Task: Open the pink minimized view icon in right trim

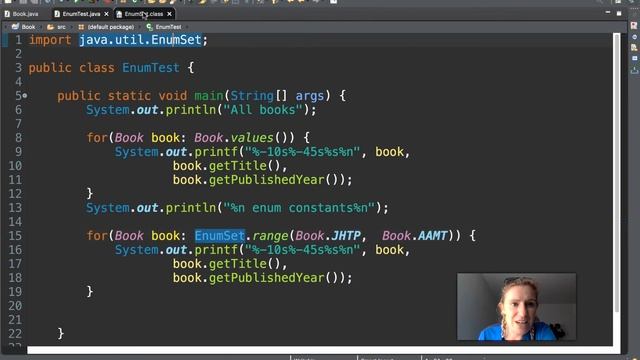Action: click(634, 26)
